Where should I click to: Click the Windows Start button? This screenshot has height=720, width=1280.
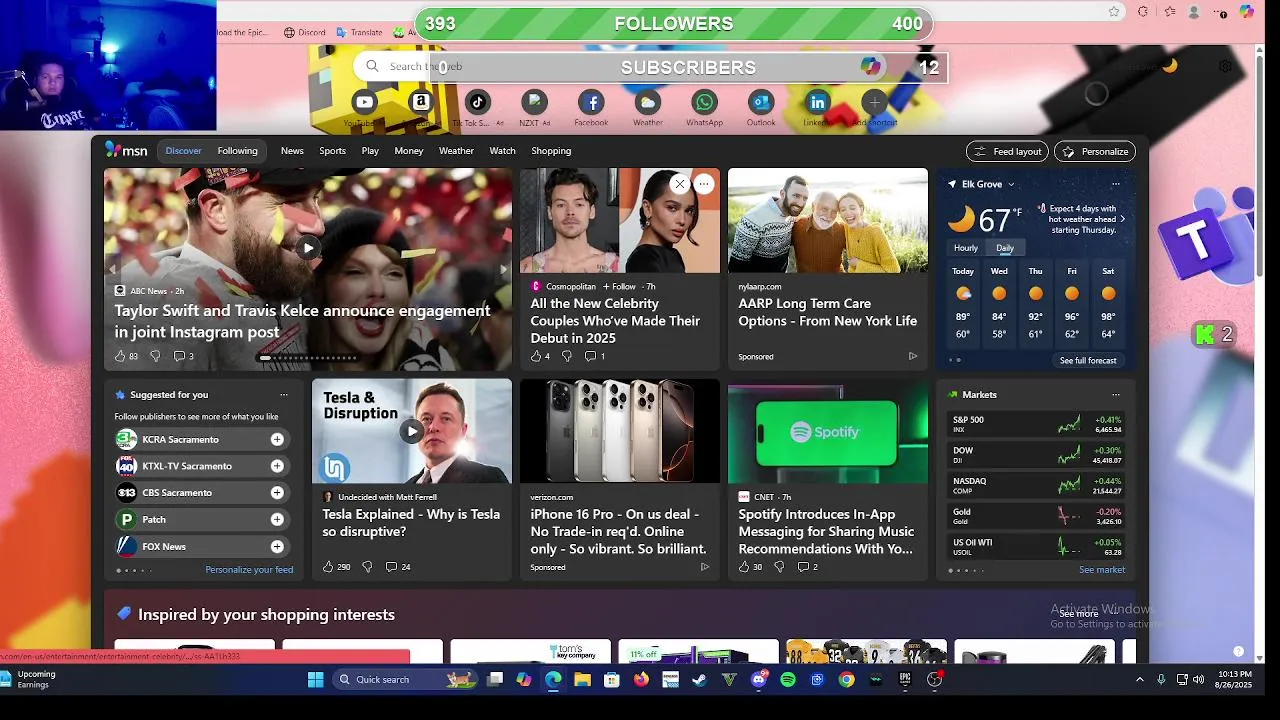tap(315, 680)
